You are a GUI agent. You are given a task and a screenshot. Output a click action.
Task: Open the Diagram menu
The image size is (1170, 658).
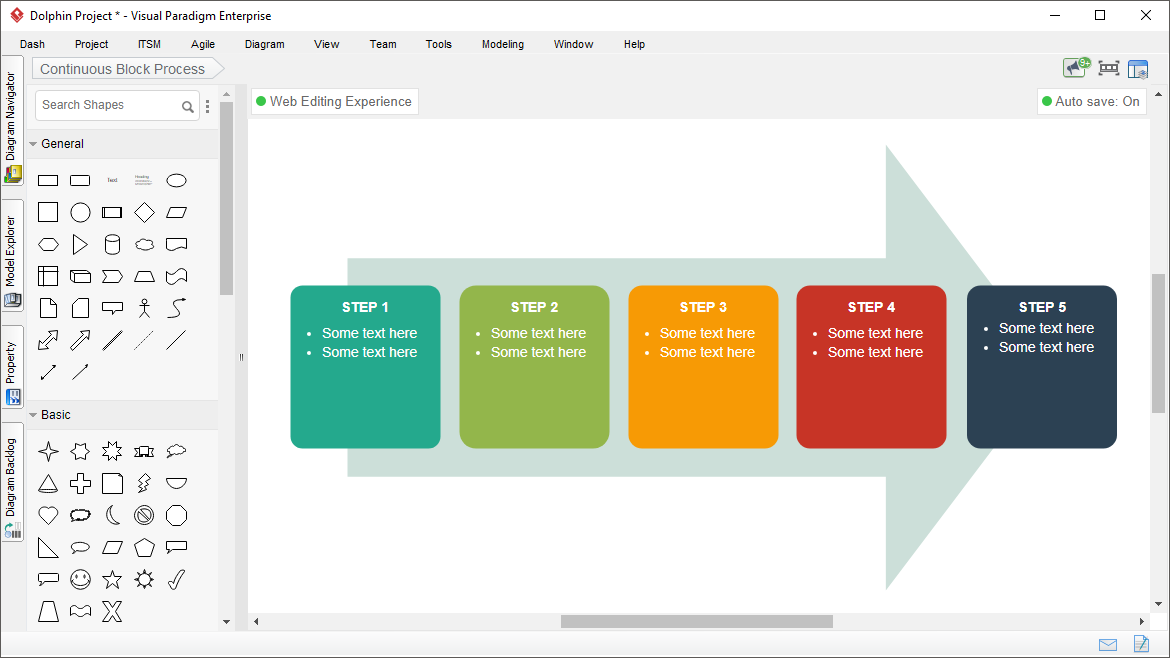pos(265,44)
